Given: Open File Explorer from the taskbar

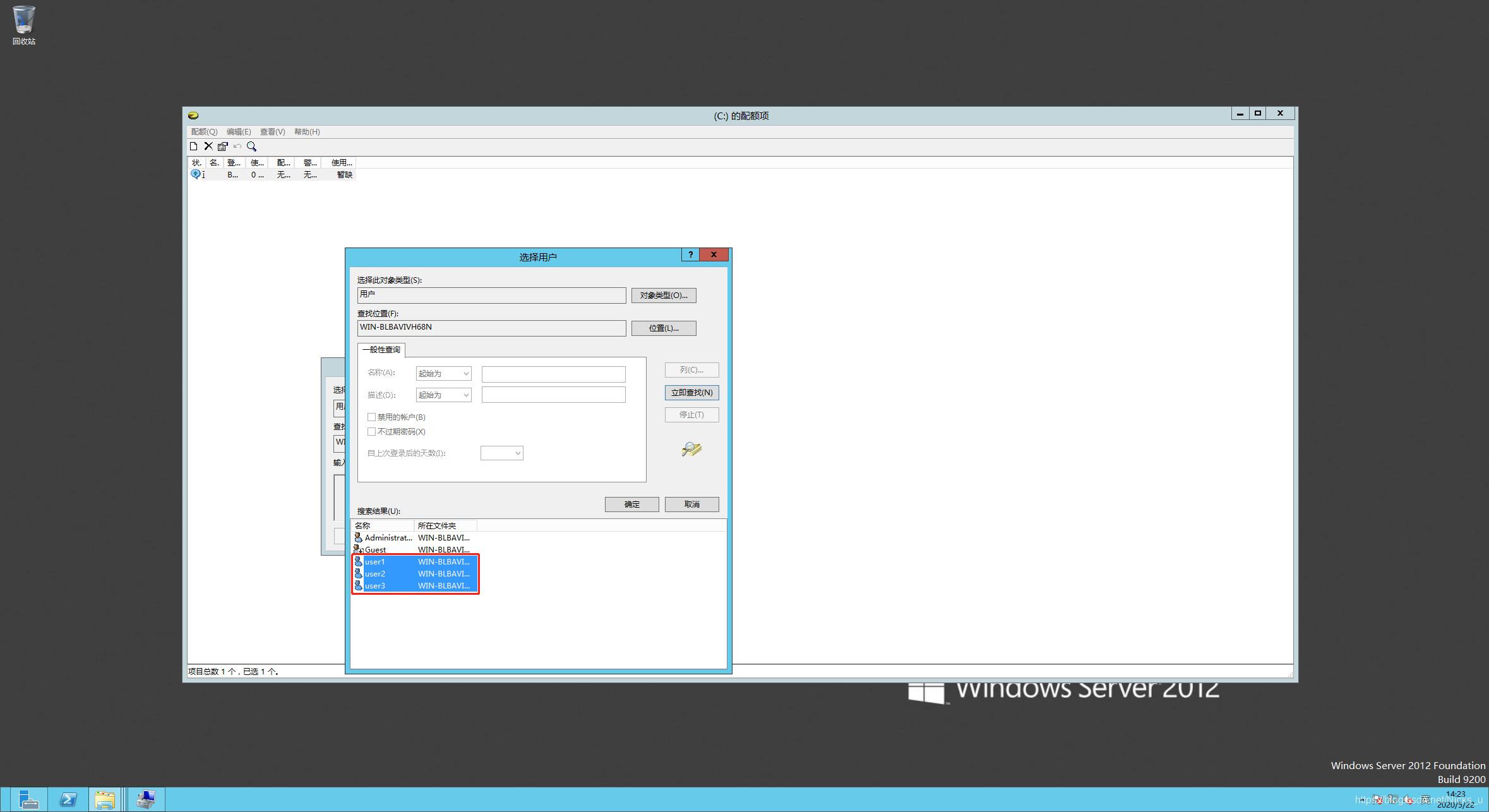Looking at the screenshot, I should pyautogui.click(x=104, y=799).
